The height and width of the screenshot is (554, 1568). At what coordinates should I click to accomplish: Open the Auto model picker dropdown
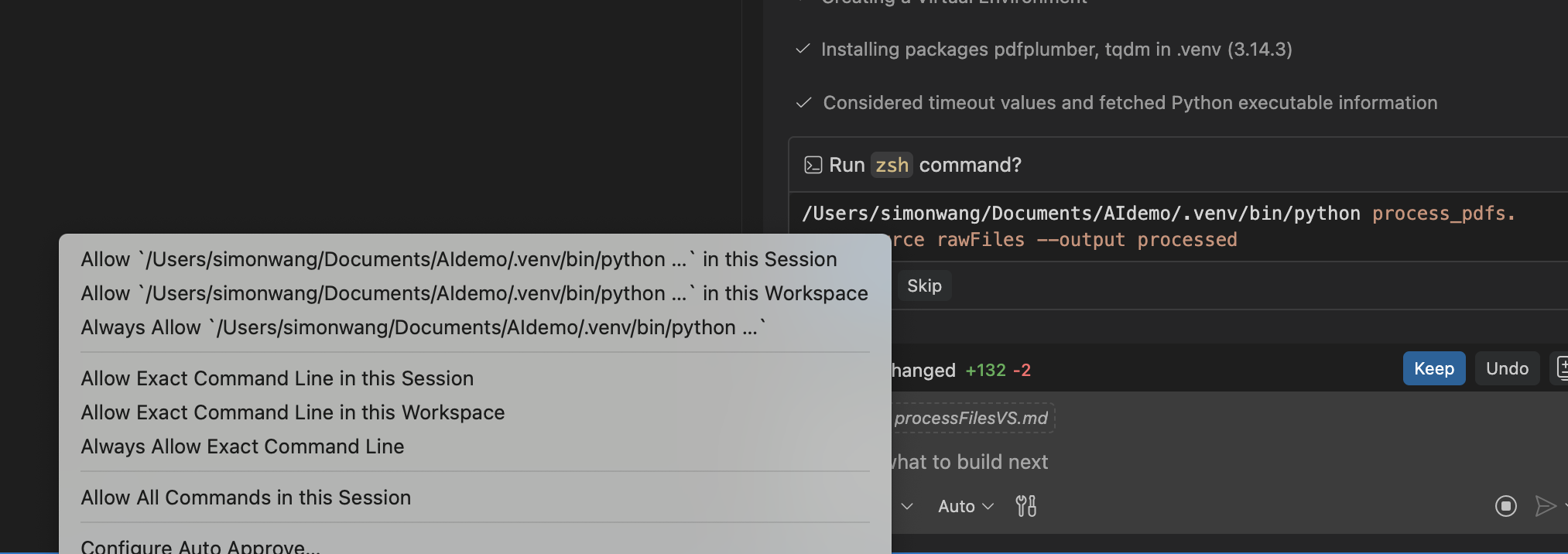coord(965,506)
